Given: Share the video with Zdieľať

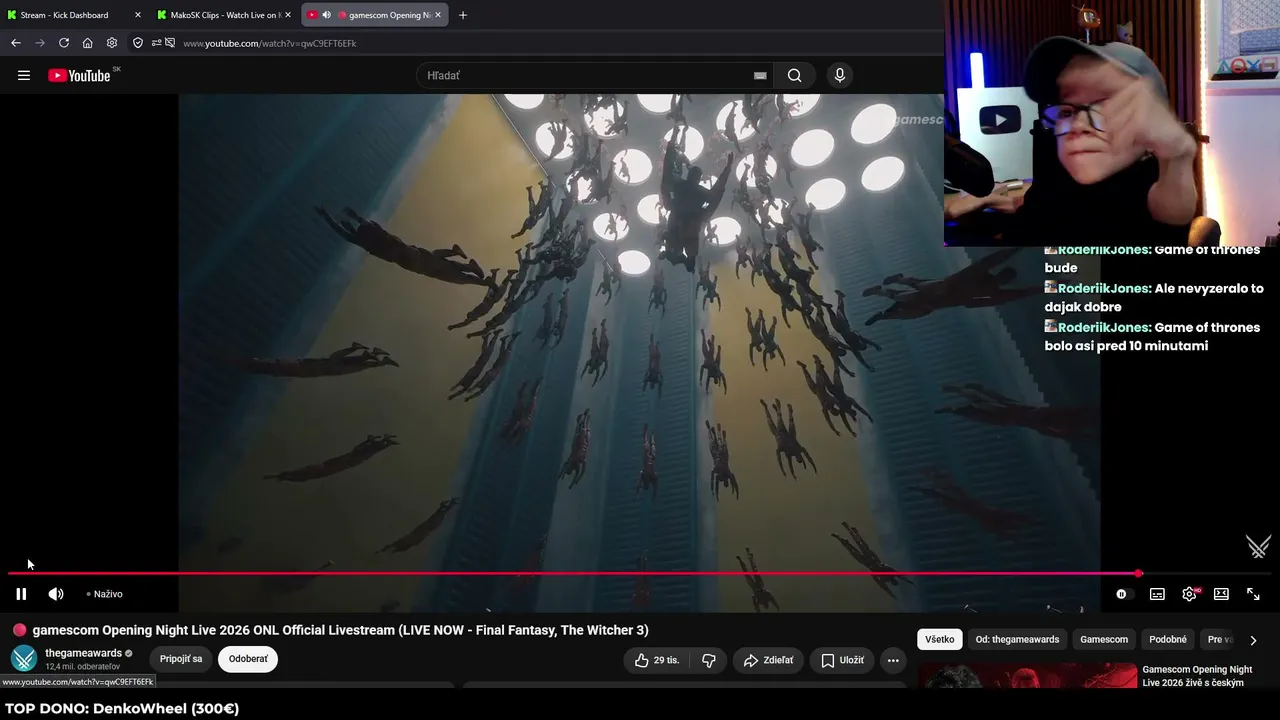Looking at the screenshot, I should coord(768,660).
